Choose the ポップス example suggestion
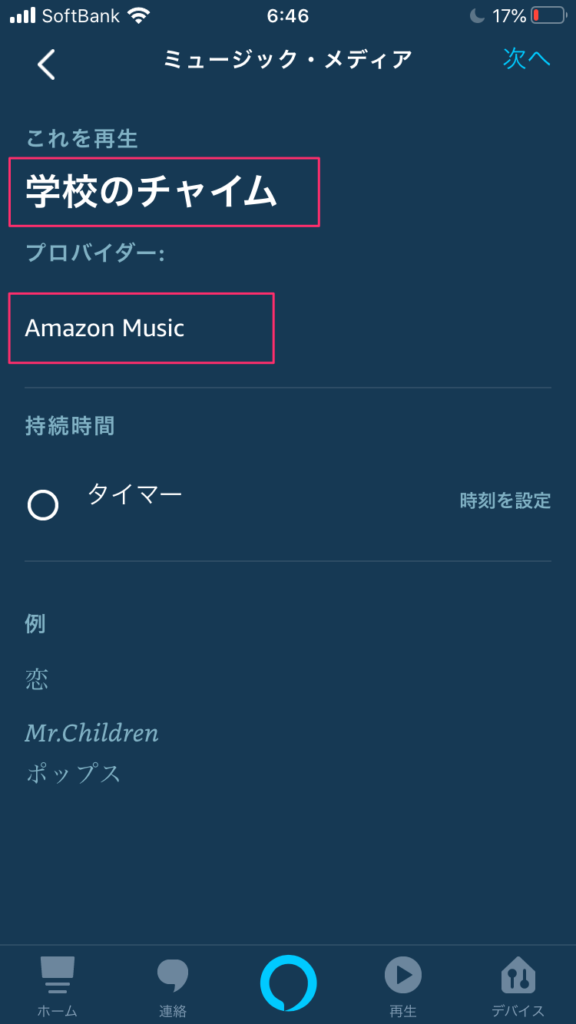 click(73, 774)
